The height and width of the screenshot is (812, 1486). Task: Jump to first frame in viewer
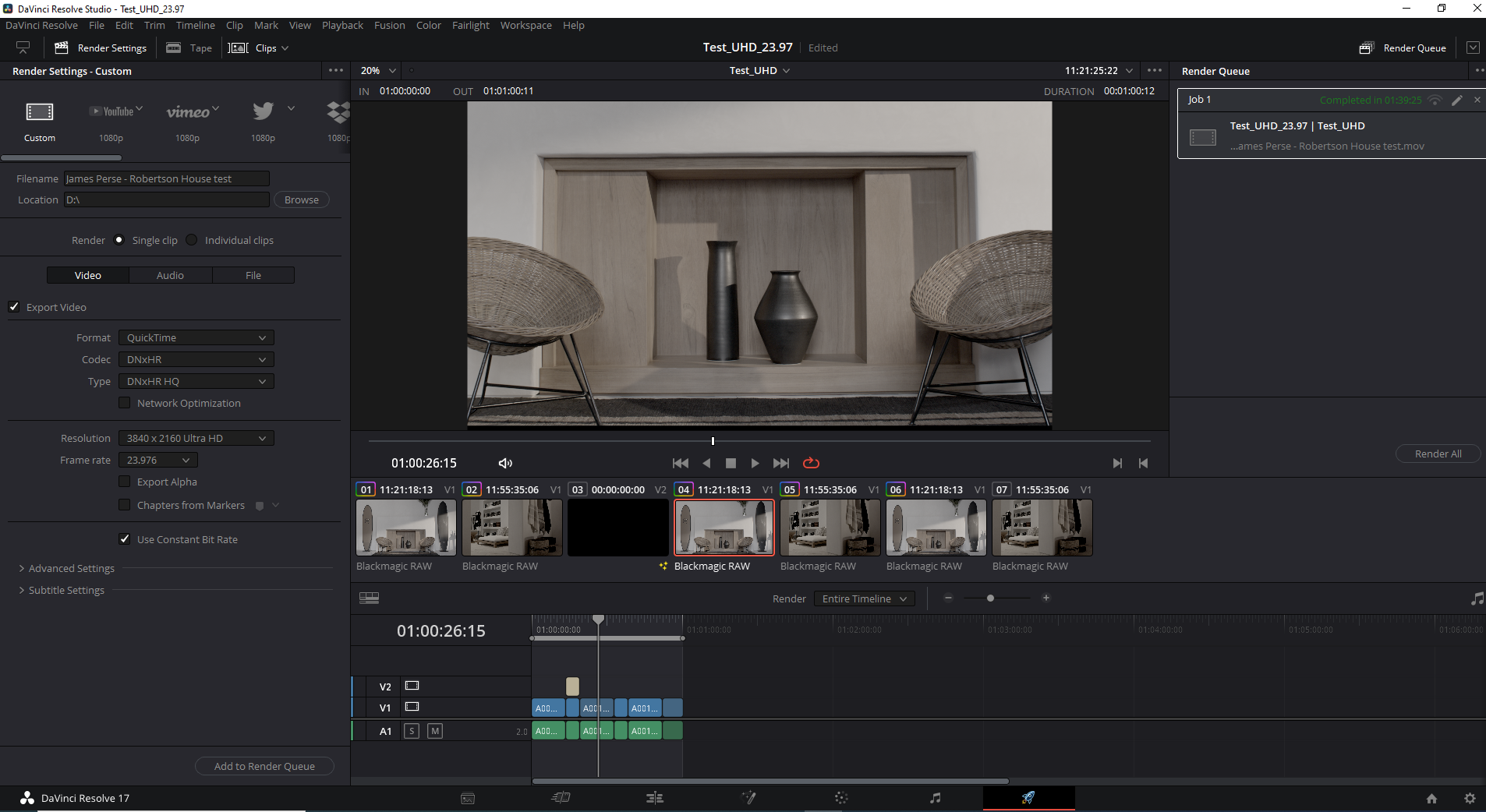tap(681, 463)
